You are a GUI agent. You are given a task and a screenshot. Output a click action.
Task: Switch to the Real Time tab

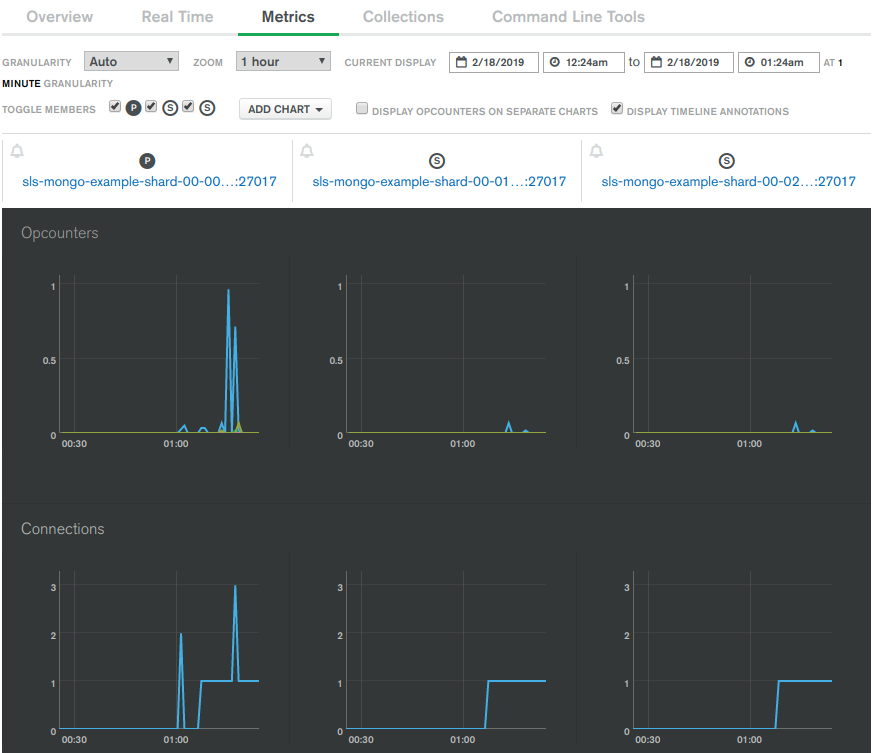pos(177,17)
